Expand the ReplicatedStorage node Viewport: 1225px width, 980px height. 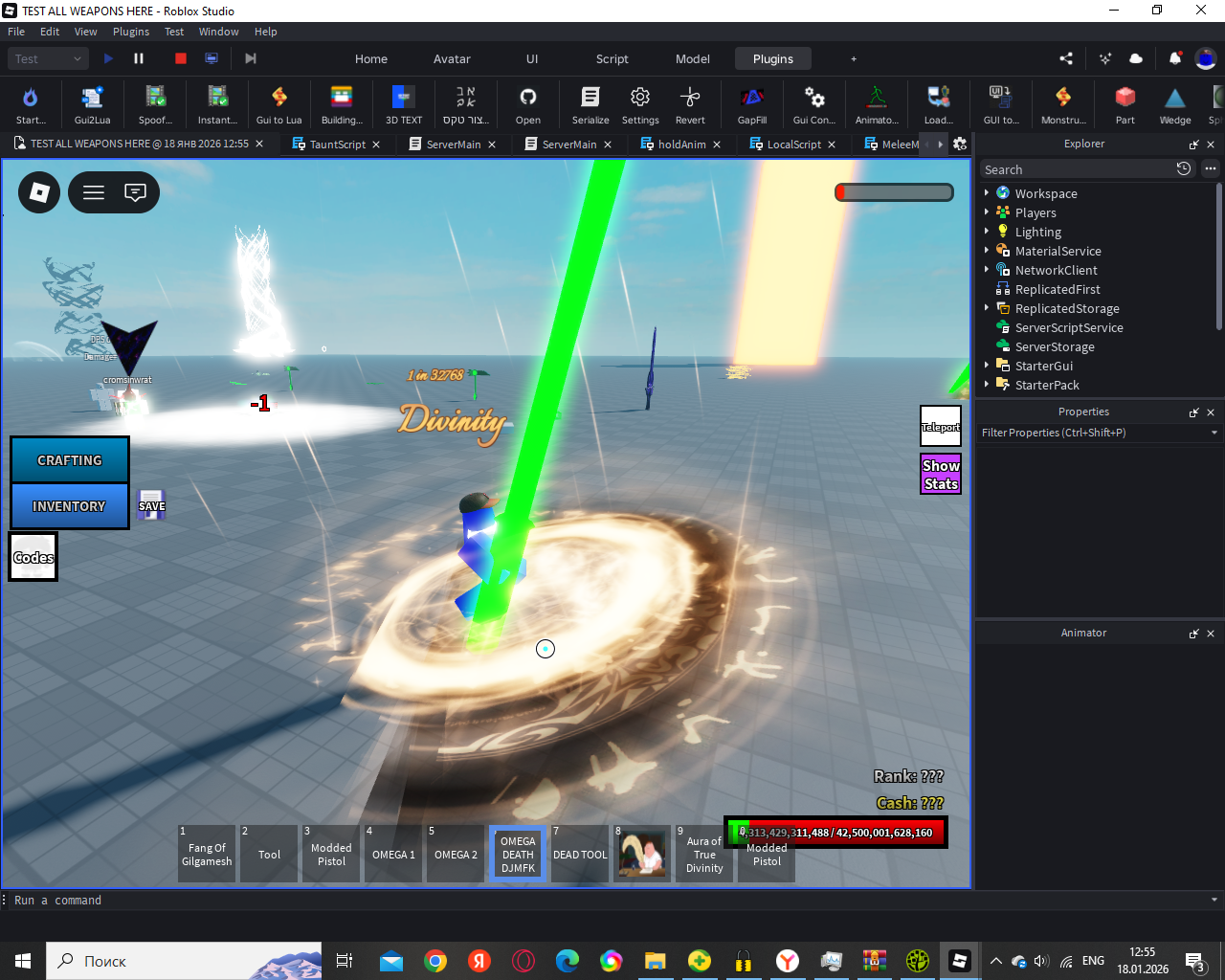click(987, 307)
